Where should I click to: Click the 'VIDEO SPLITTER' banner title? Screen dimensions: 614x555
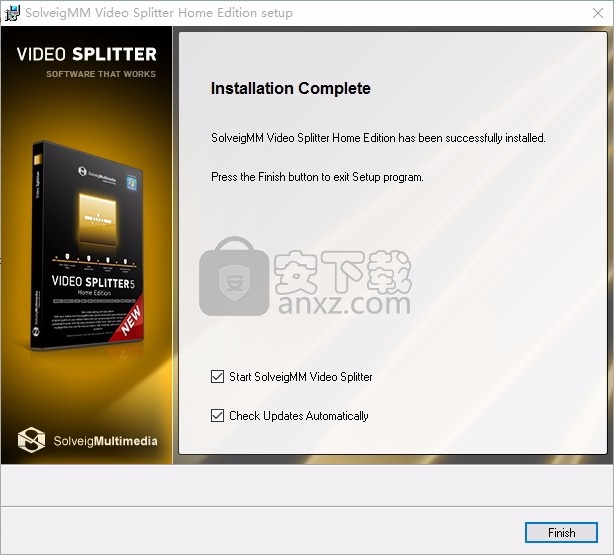coord(87,54)
